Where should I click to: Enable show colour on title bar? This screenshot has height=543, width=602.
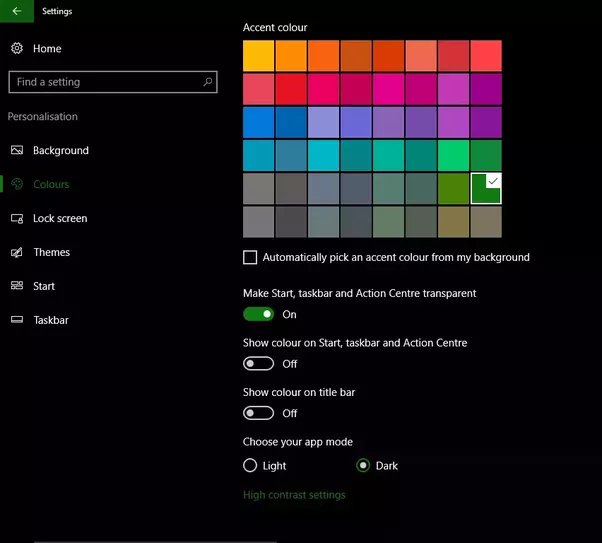point(258,413)
